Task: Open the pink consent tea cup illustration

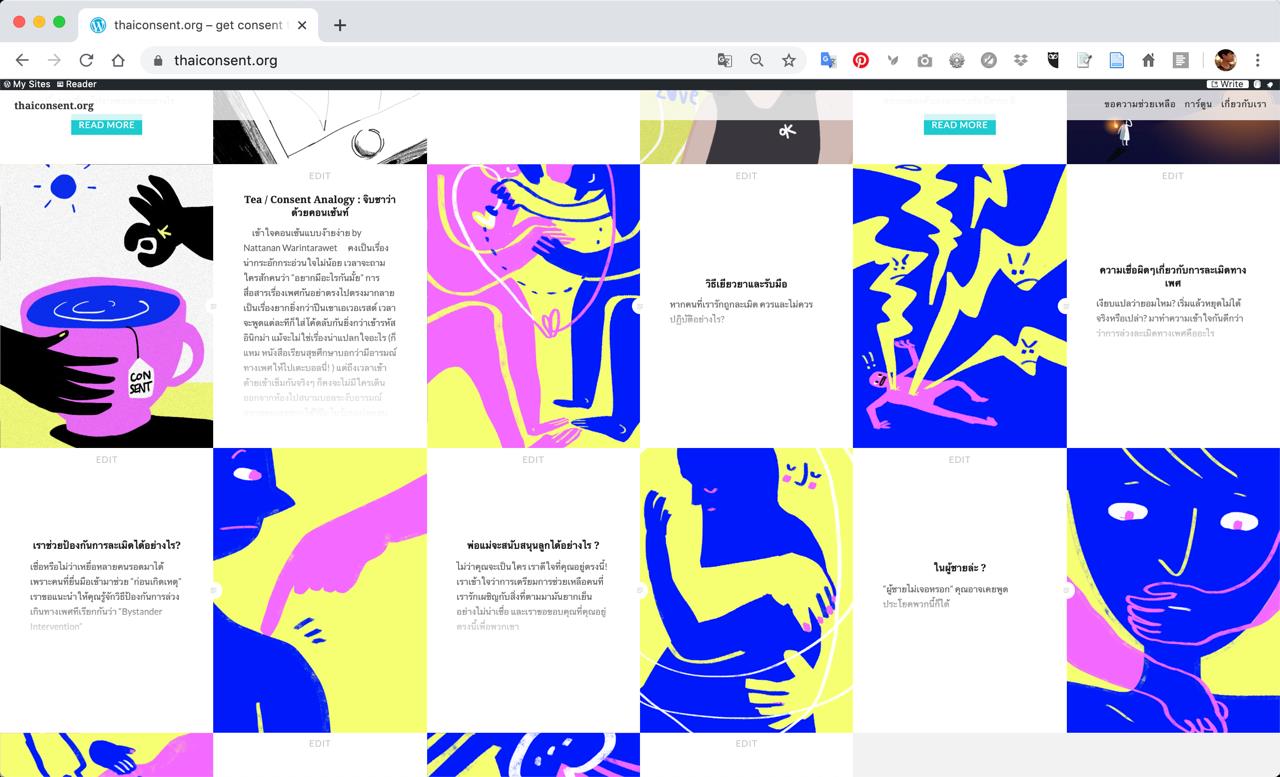Action: point(106,306)
